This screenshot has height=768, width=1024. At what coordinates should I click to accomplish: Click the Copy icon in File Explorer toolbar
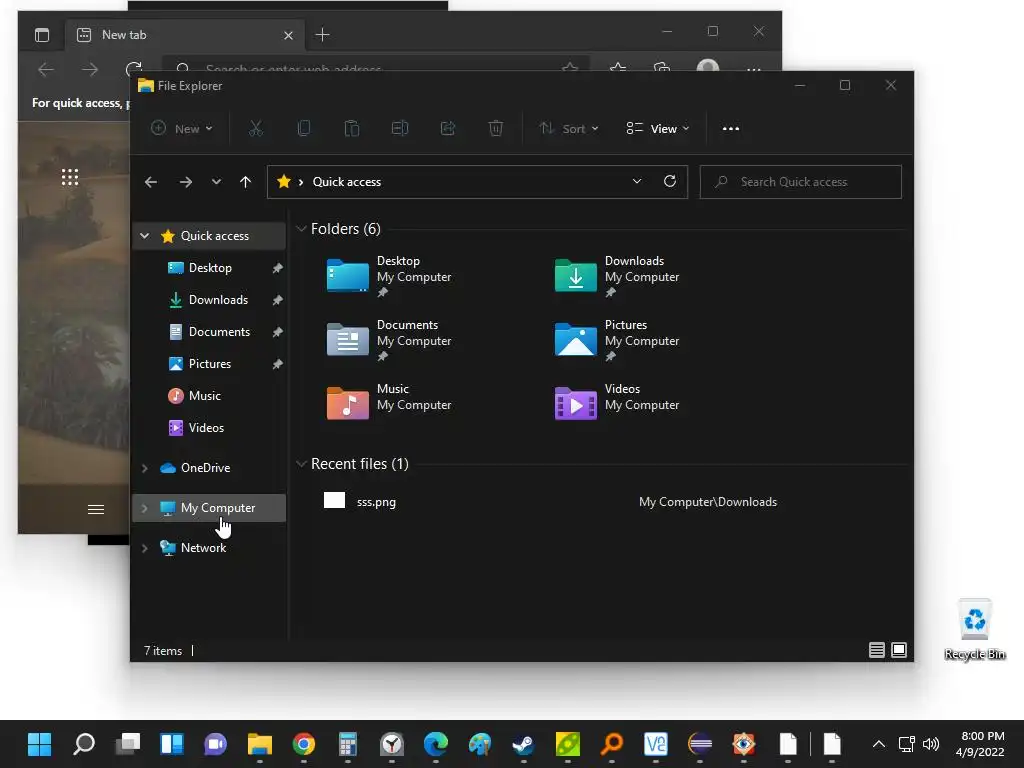pos(304,129)
